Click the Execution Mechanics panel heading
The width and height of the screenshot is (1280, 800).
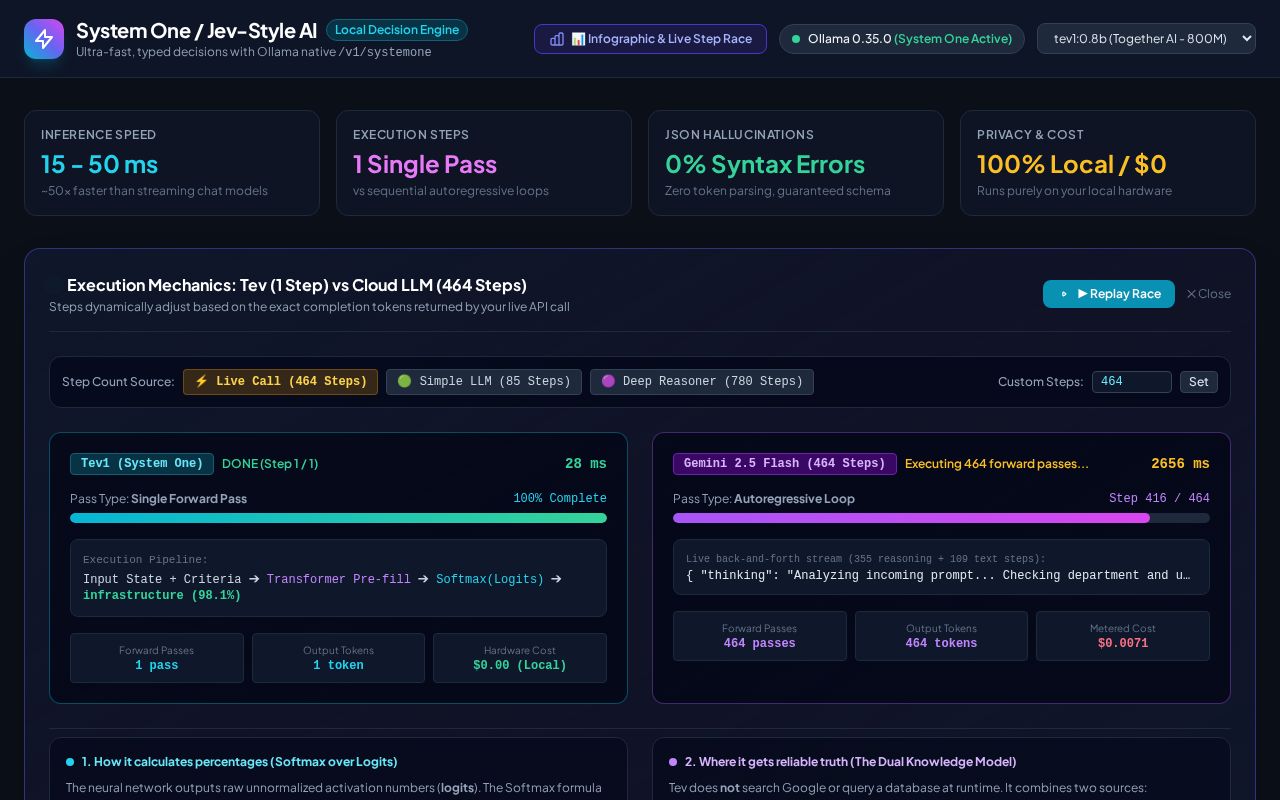click(x=297, y=285)
